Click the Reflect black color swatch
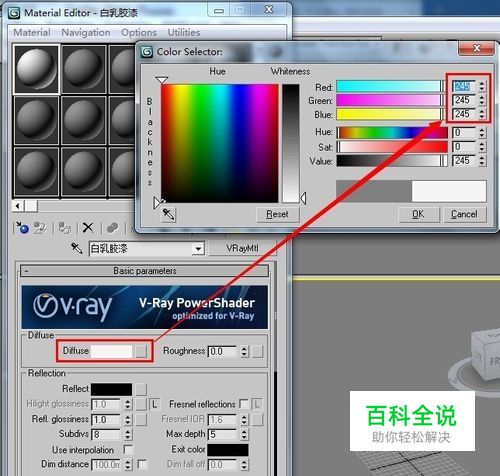The height and width of the screenshot is (476, 500). 111,389
